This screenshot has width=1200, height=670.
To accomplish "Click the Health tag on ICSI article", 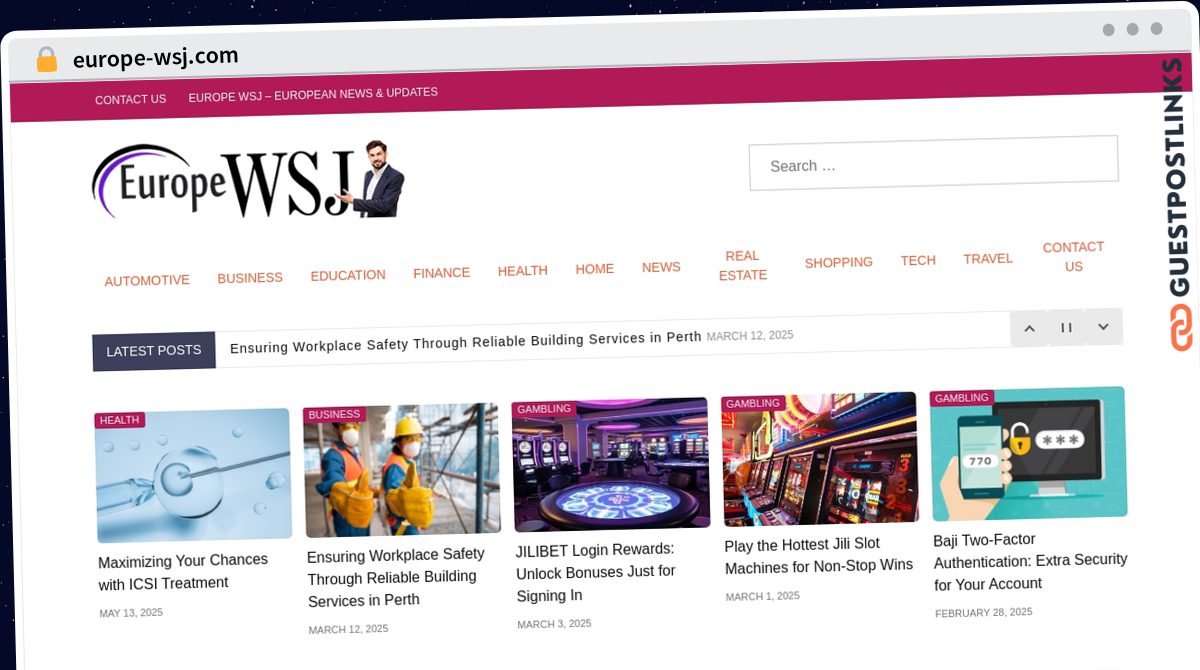I will [x=120, y=420].
